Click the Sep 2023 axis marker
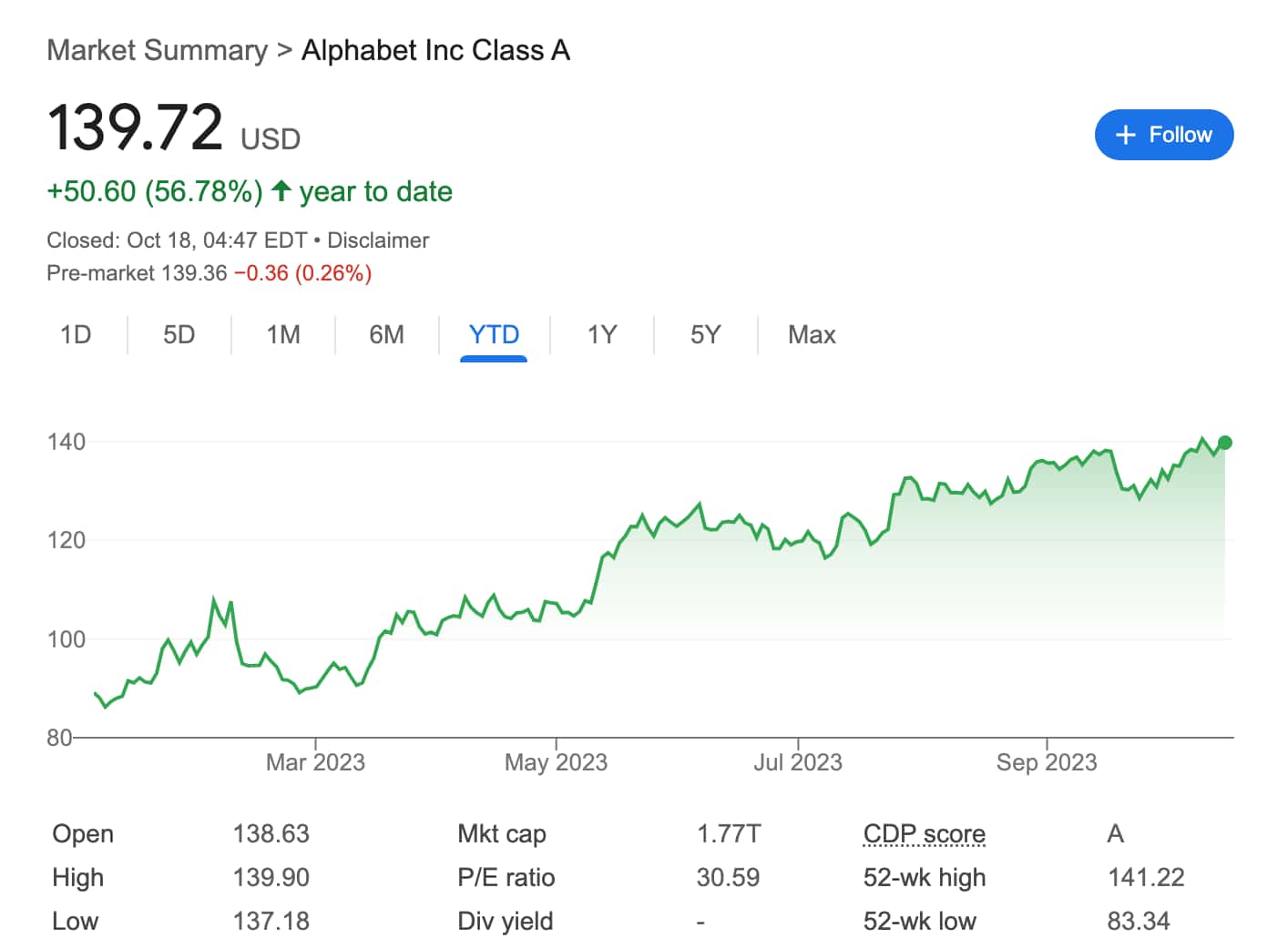Image resolution: width=1288 pixels, height=949 pixels. (1047, 762)
